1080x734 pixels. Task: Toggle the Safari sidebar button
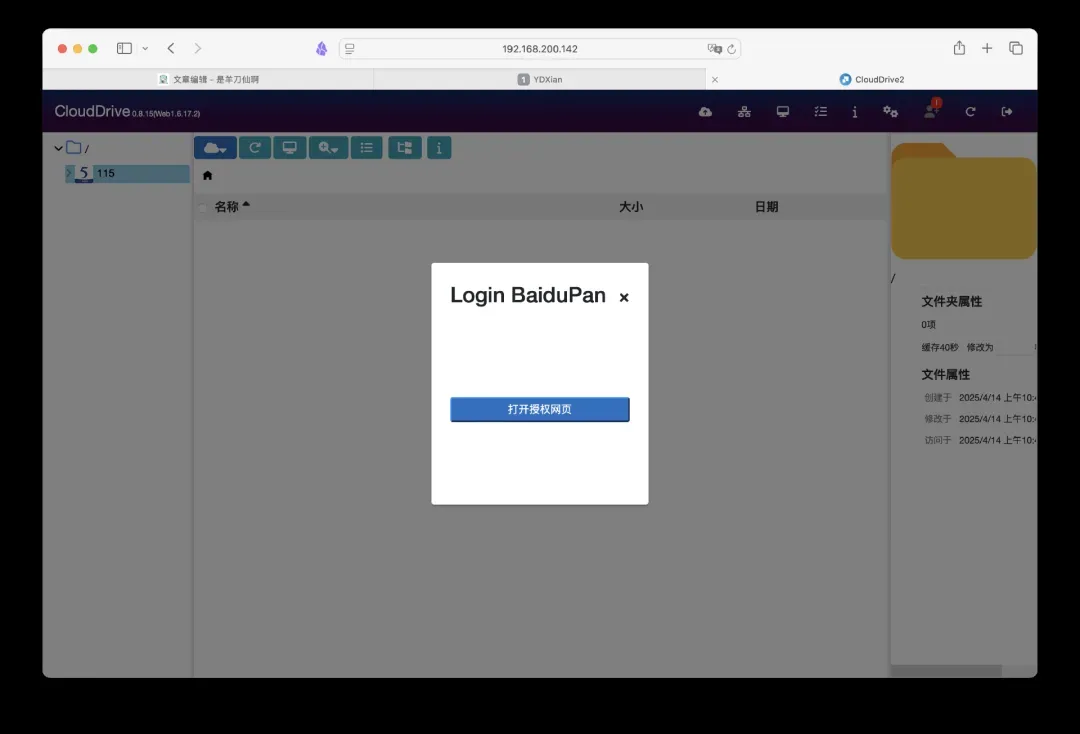124,48
